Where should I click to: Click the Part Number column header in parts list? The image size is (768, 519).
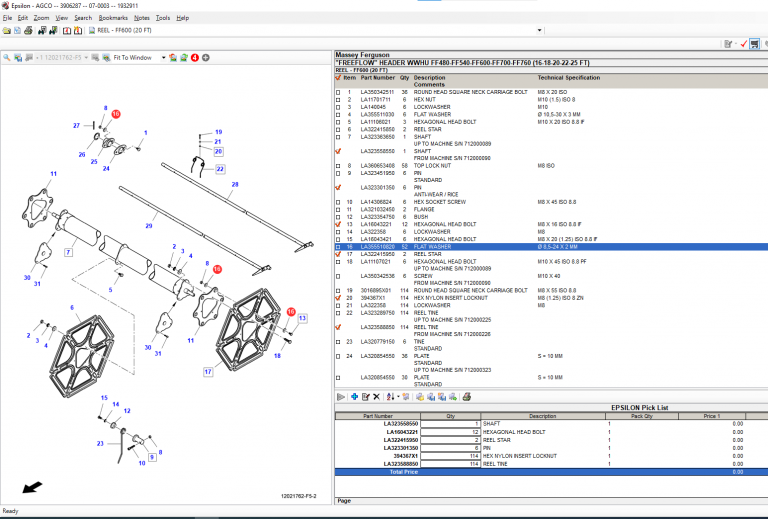[x=378, y=77]
